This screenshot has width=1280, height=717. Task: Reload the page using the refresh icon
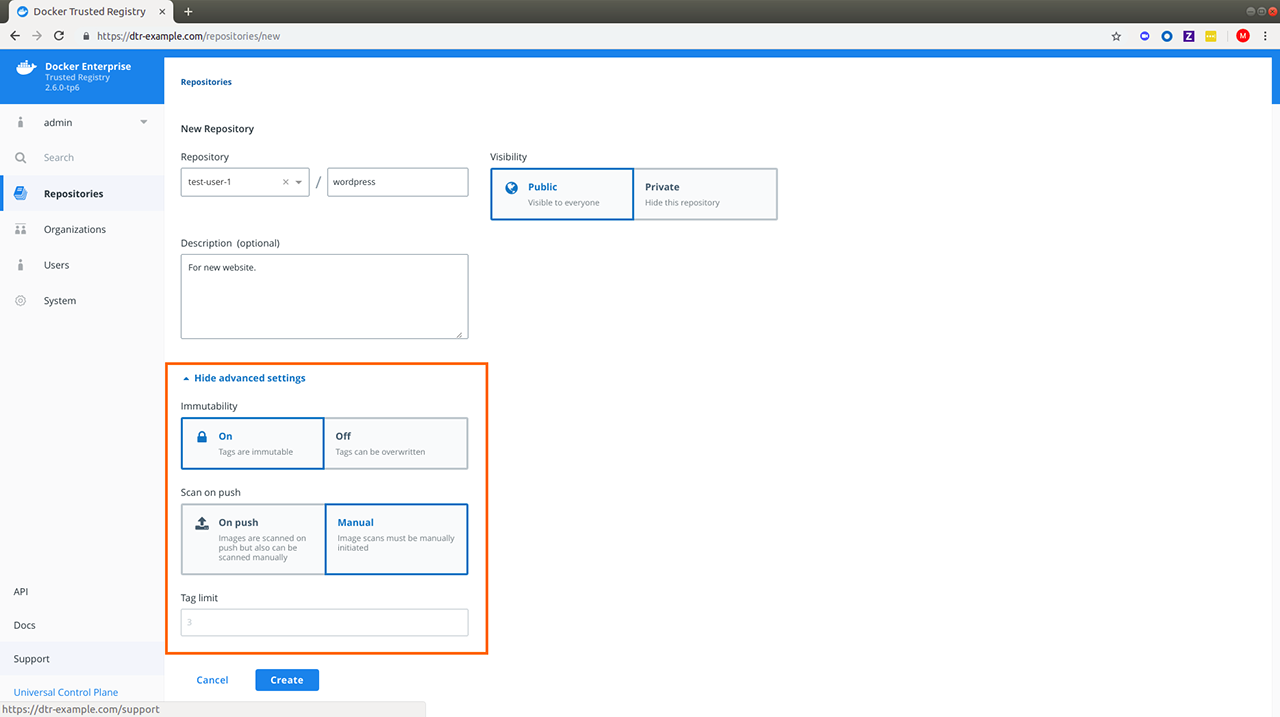[59, 36]
